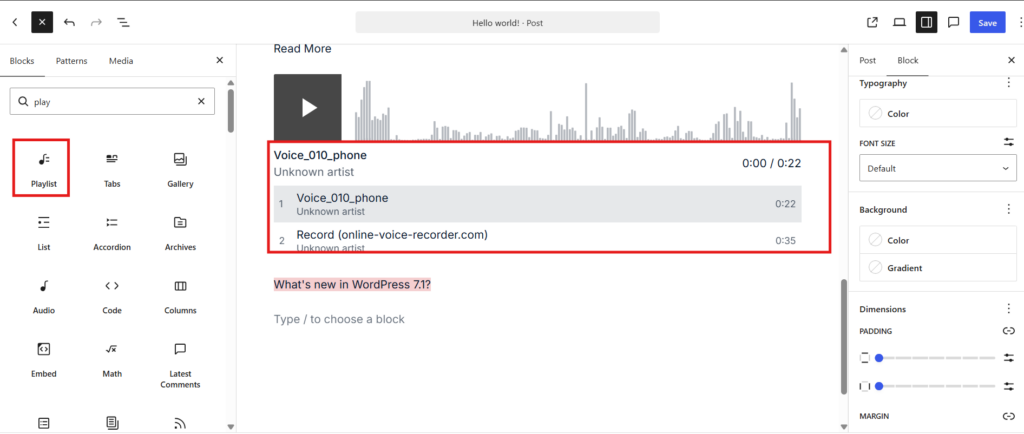
Task: Open the document overview list view
Action: (123, 22)
